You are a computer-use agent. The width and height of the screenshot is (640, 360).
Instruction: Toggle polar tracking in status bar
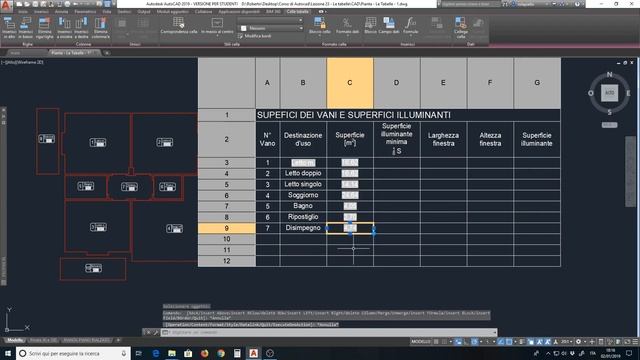point(474,342)
